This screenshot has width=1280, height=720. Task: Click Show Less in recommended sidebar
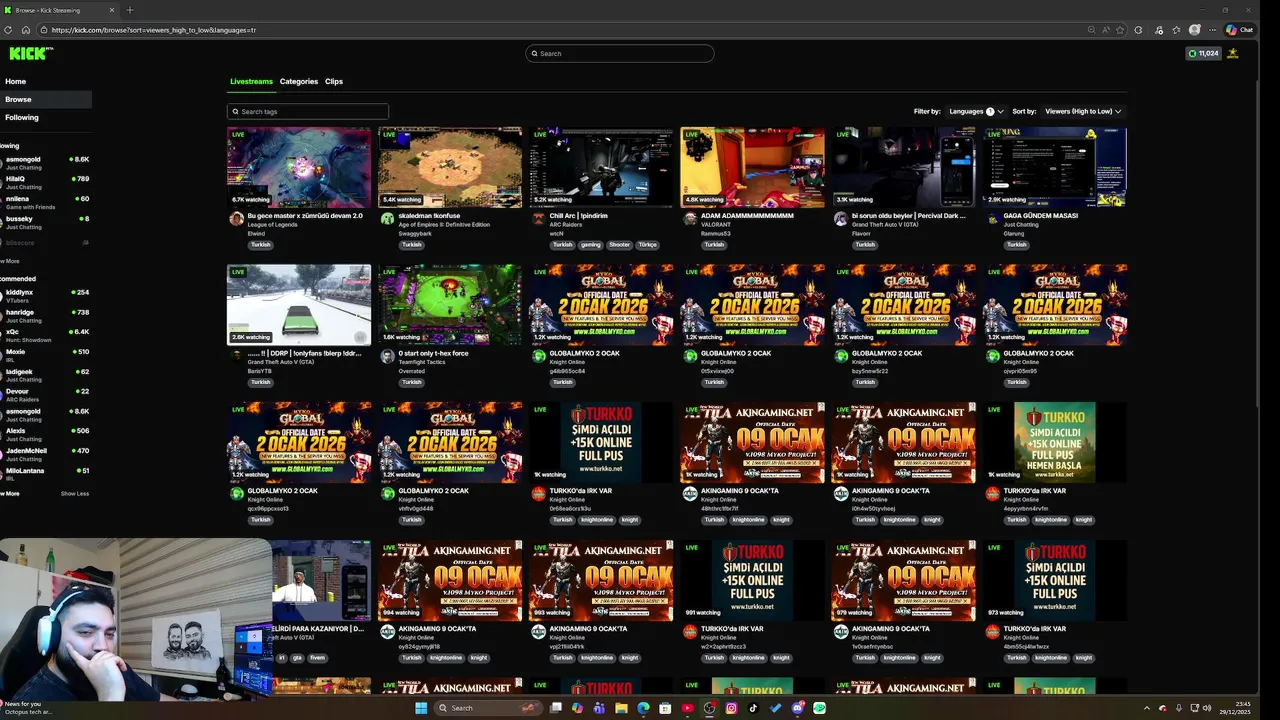click(x=75, y=493)
